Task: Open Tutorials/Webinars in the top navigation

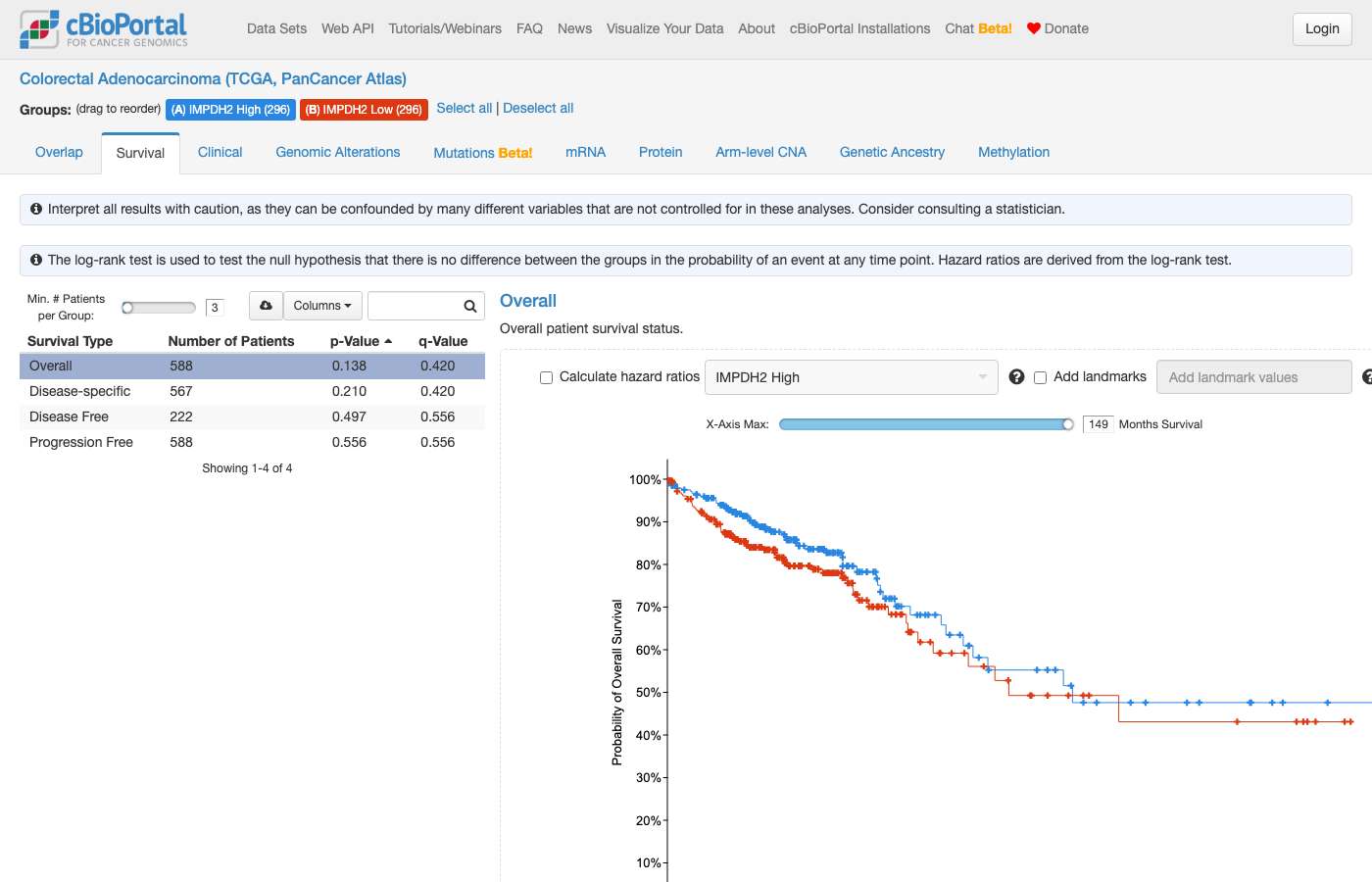Action: point(445,28)
